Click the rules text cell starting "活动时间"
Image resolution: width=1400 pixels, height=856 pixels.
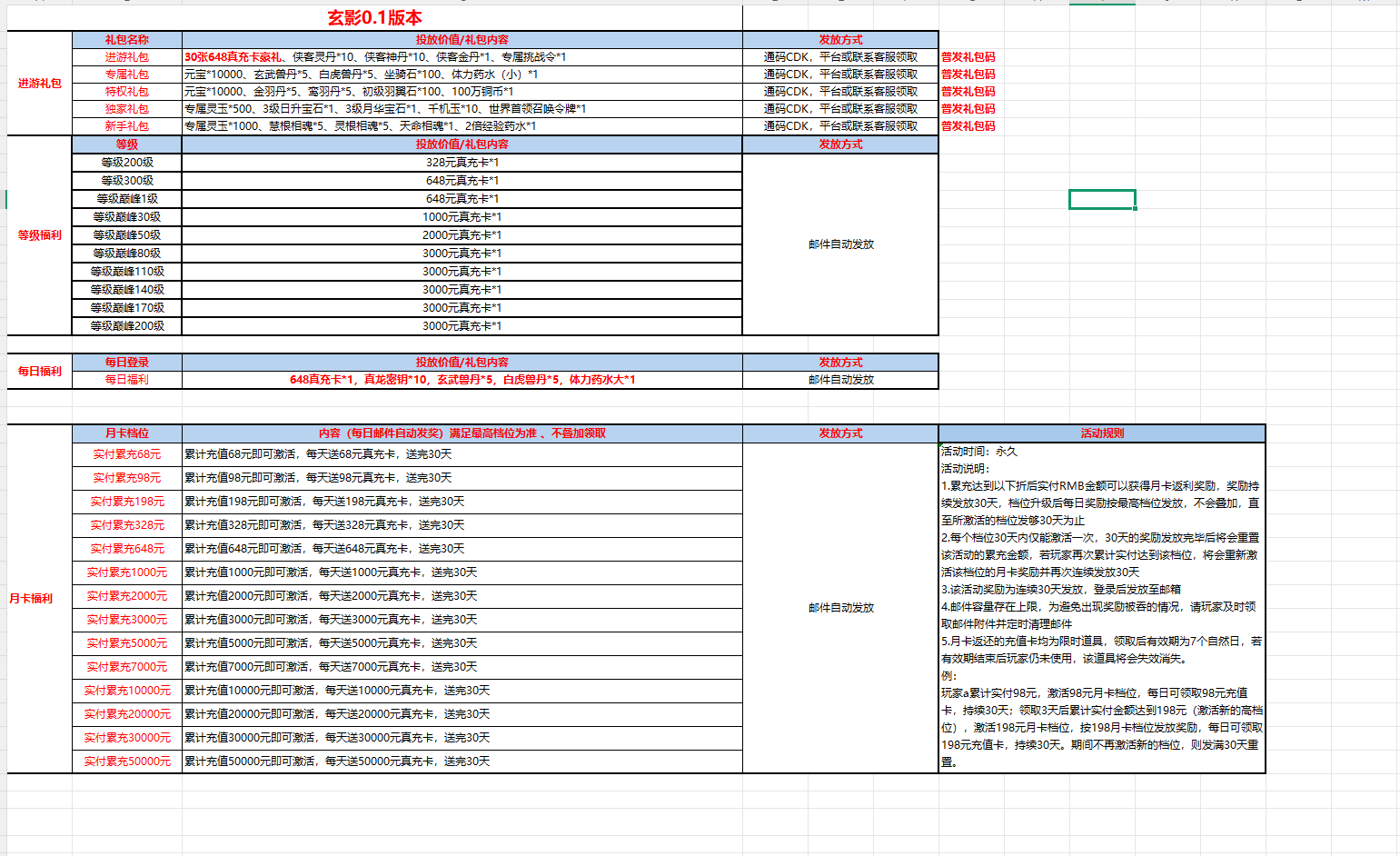coord(1101,607)
